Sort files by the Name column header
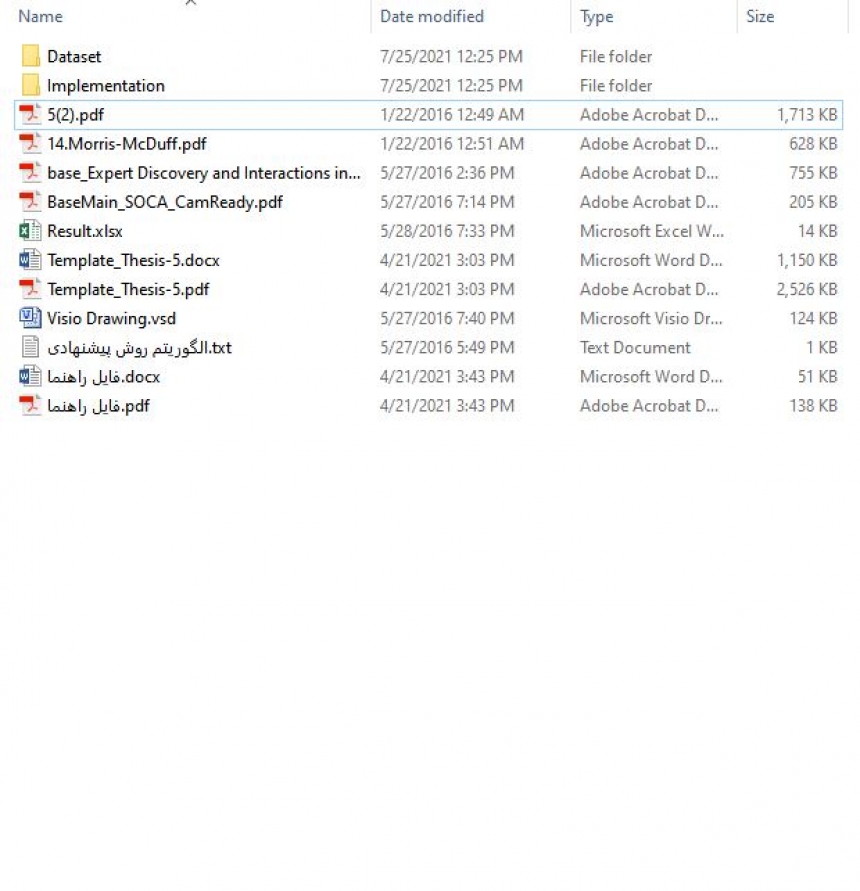860x891 pixels. (40, 16)
